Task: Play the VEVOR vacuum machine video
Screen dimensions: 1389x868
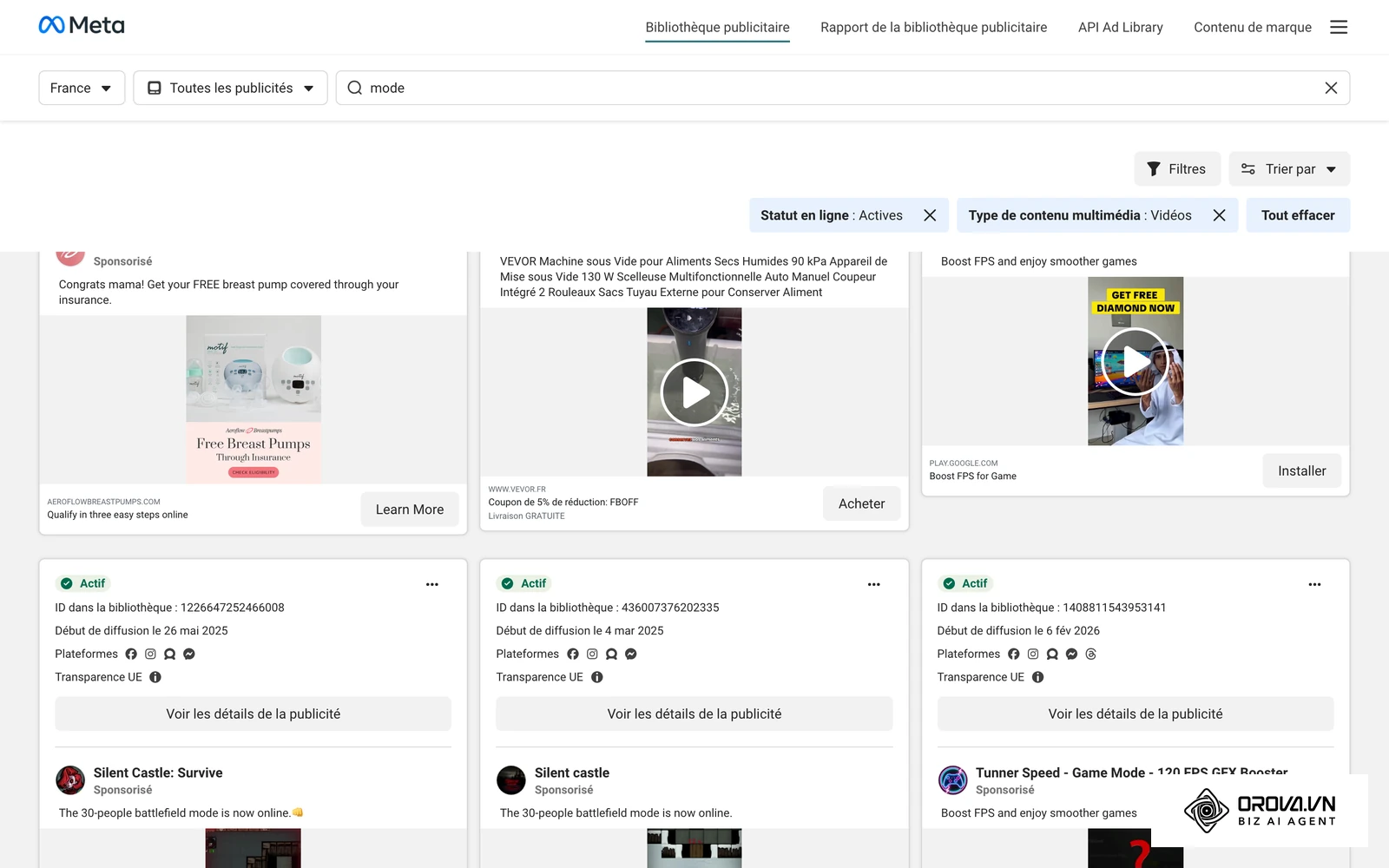Action: point(694,392)
